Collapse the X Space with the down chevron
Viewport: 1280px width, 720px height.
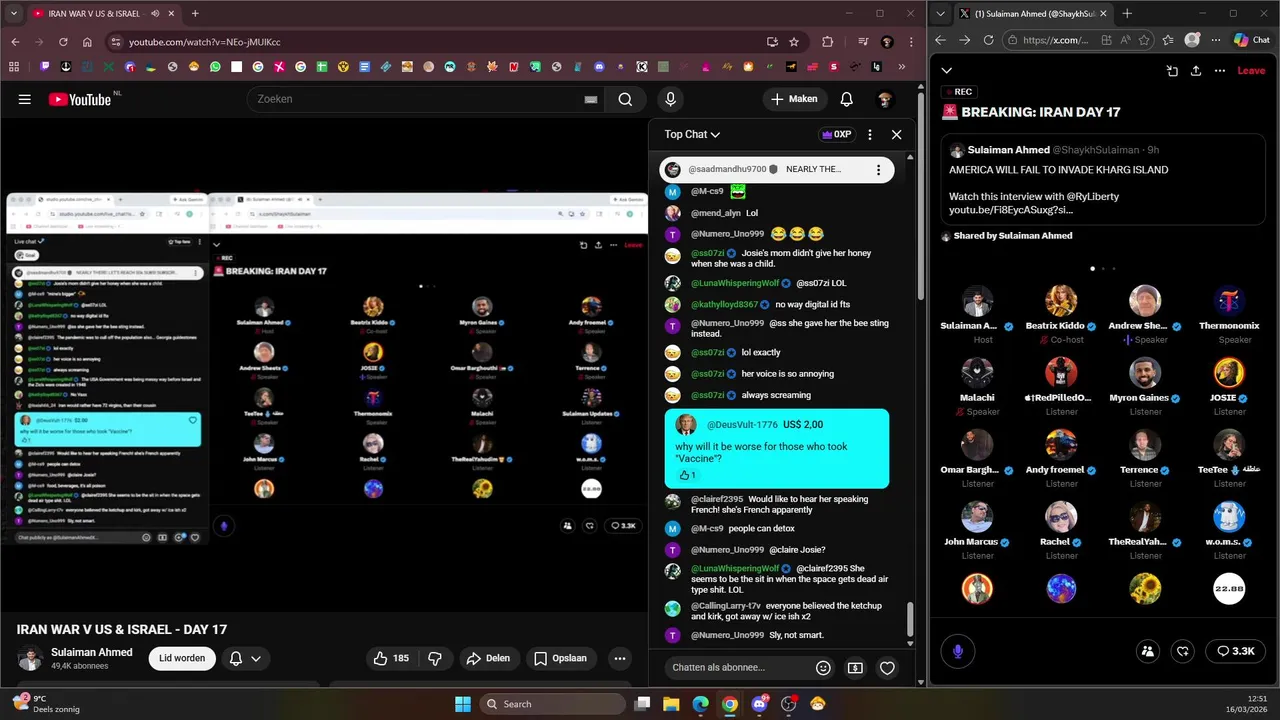click(x=947, y=70)
